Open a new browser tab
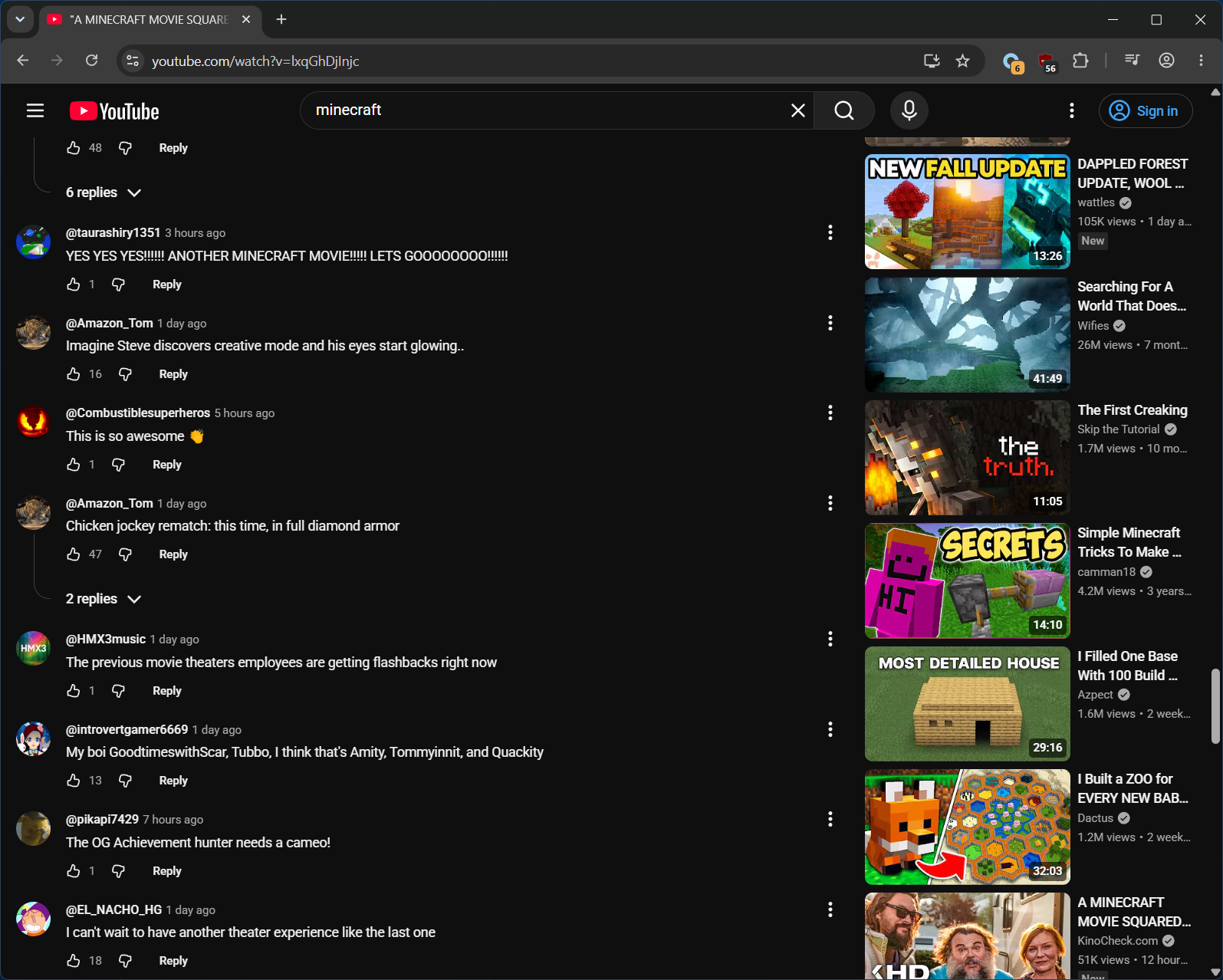 click(281, 19)
